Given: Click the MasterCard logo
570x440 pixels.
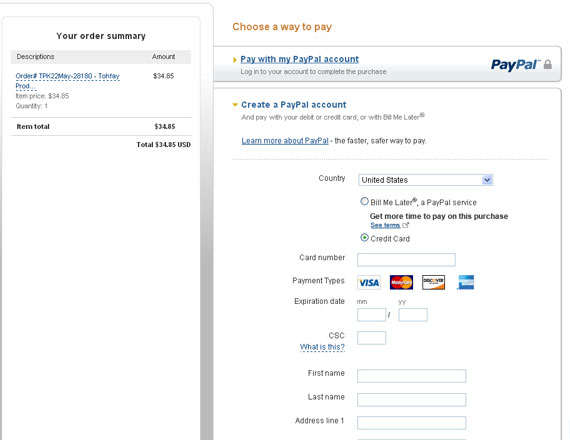Looking at the screenshot, I should [401, 282].
